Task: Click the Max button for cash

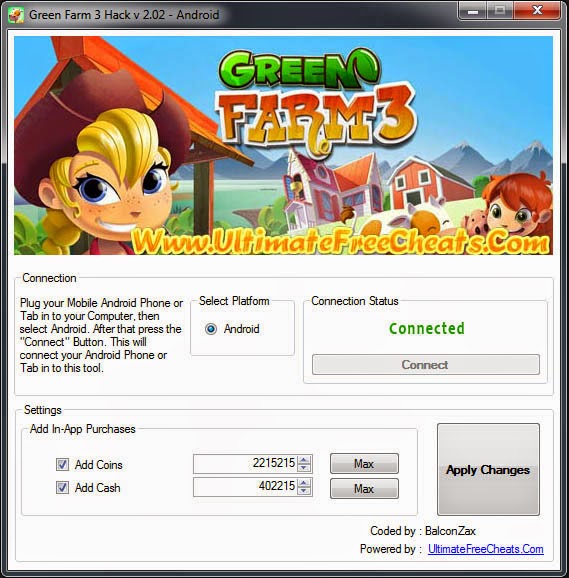Action: tap(364, 488)
